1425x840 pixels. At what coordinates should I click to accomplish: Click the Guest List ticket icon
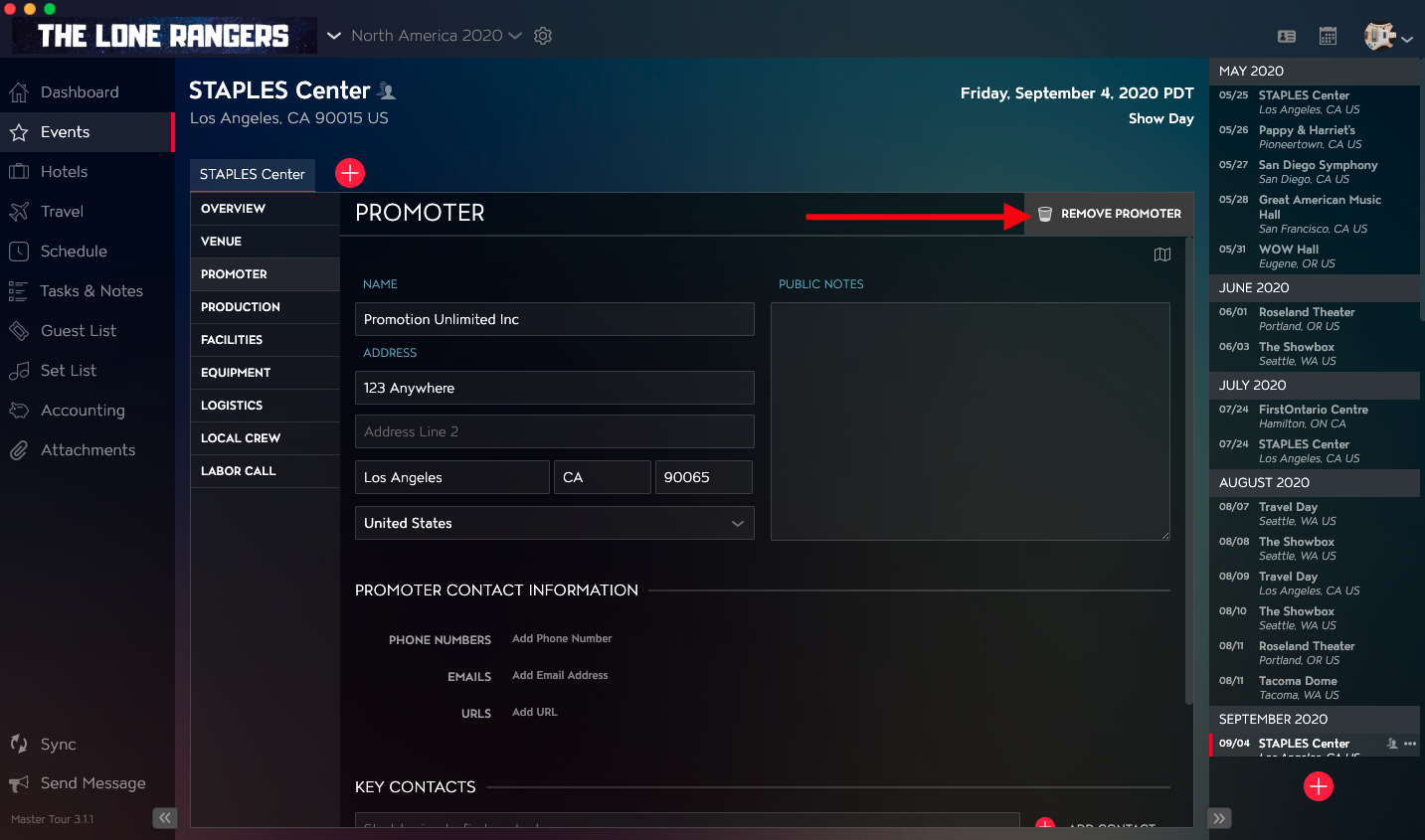pos(18,331)
